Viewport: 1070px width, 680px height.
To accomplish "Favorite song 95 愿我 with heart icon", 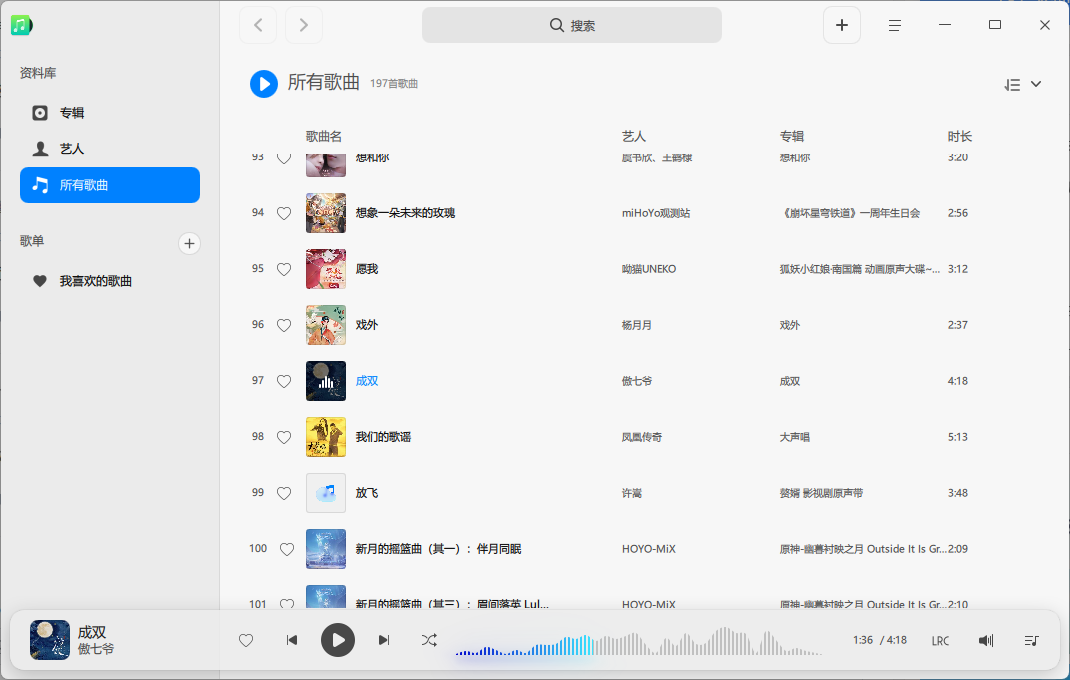I will coord(284,269).
